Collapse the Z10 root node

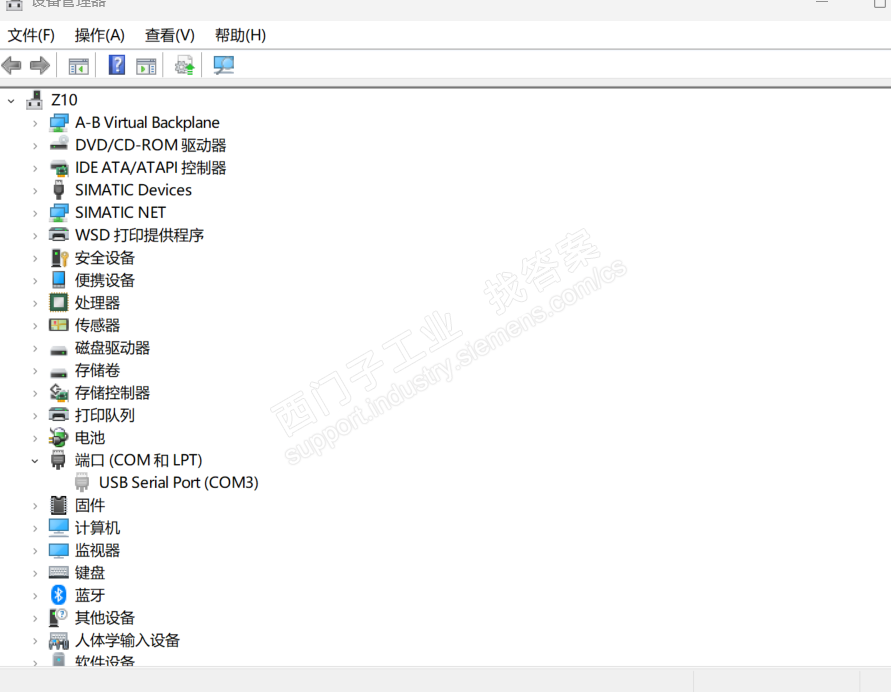(x=11, y=101)
